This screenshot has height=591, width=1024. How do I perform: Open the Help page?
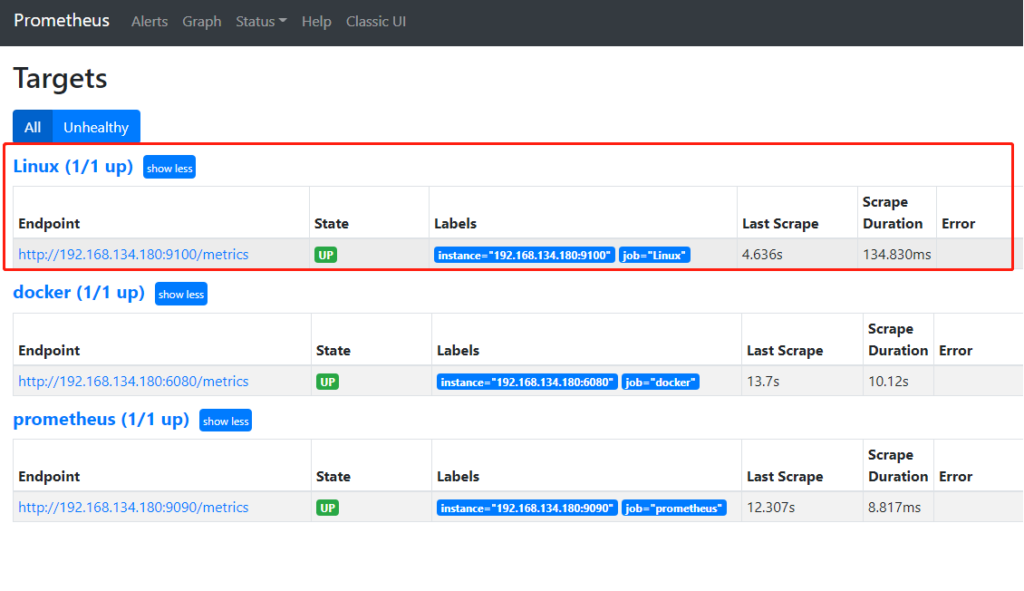[x=316, y=22]
